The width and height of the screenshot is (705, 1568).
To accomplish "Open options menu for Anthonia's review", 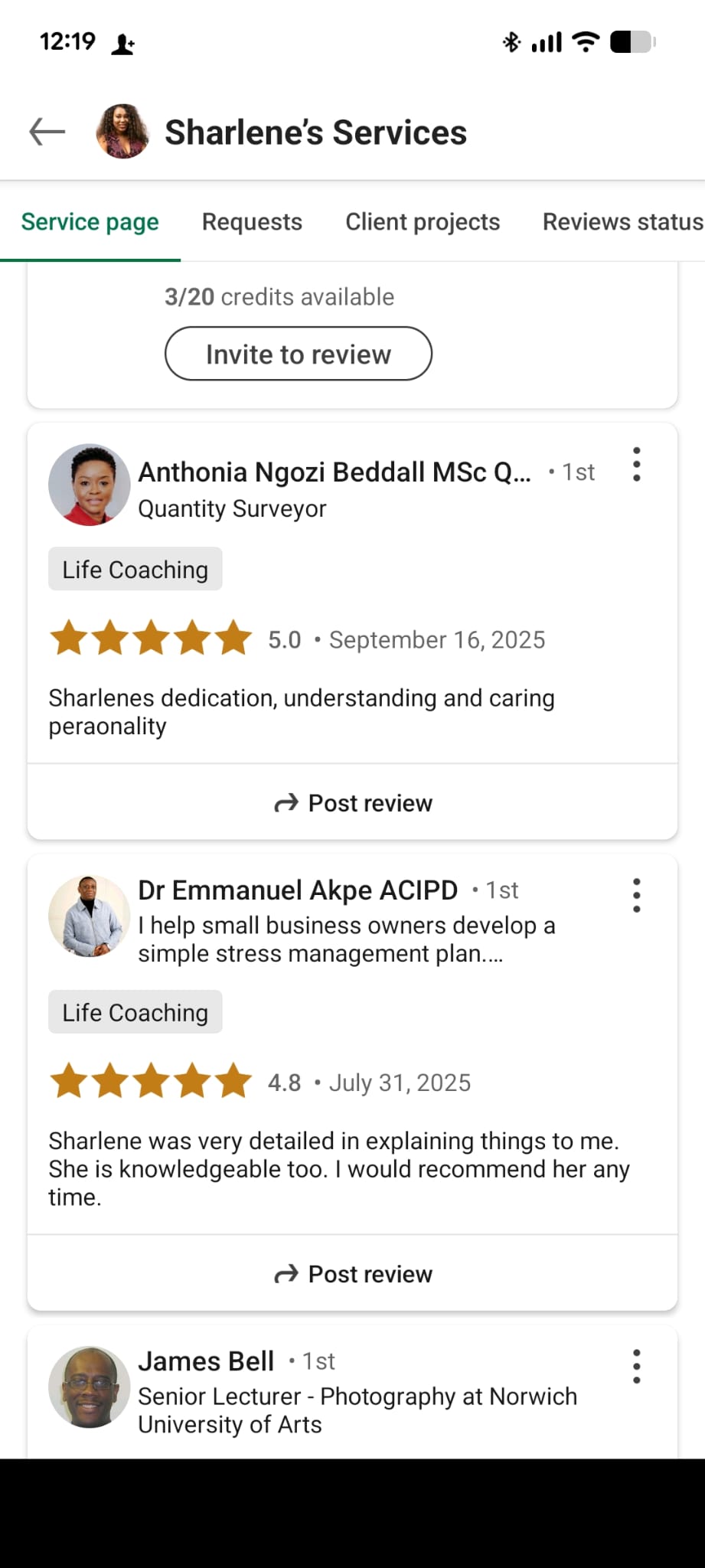I will tap(636, 465).
